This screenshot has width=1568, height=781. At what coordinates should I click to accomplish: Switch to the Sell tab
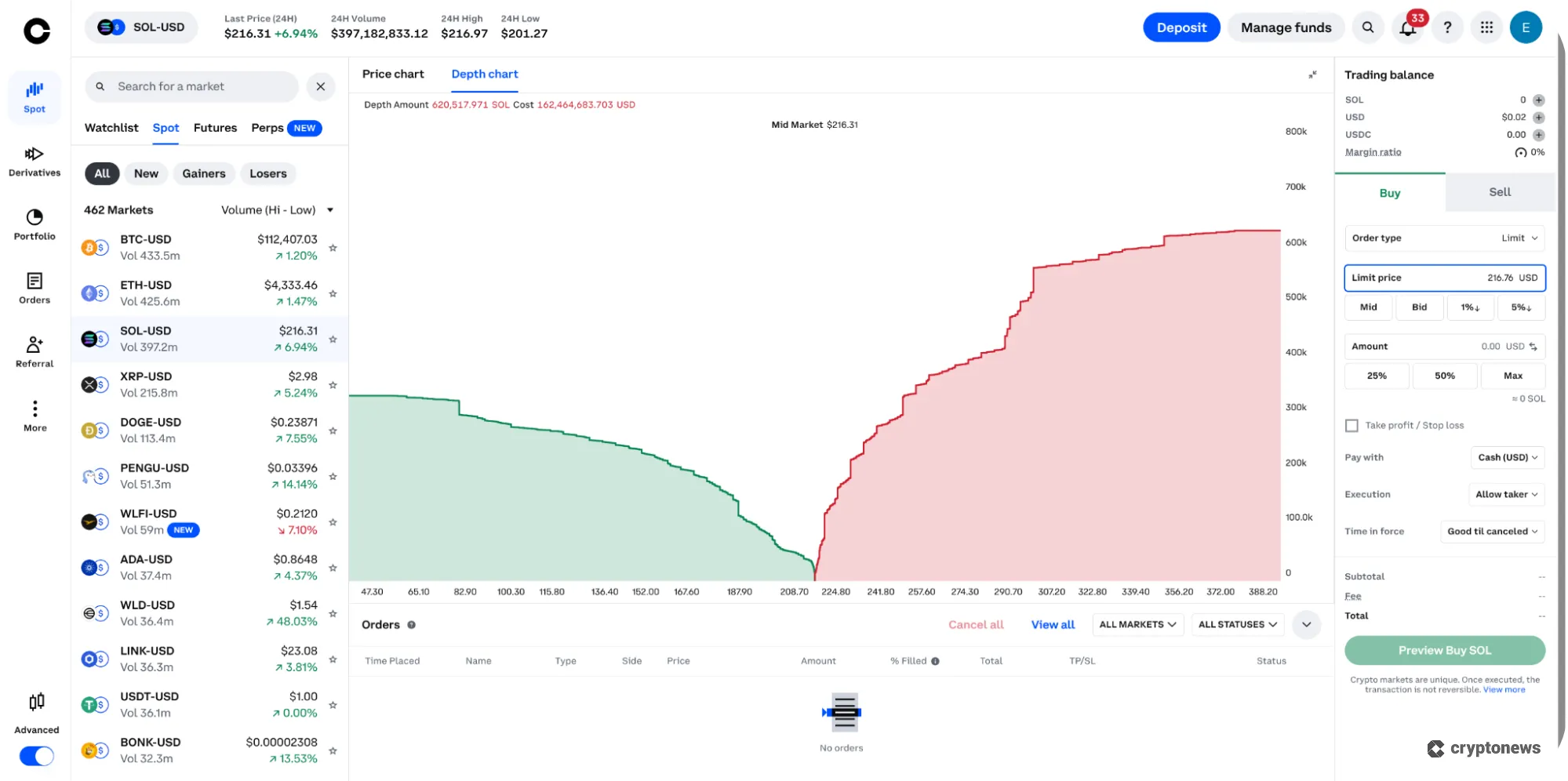click(1498, 192)
